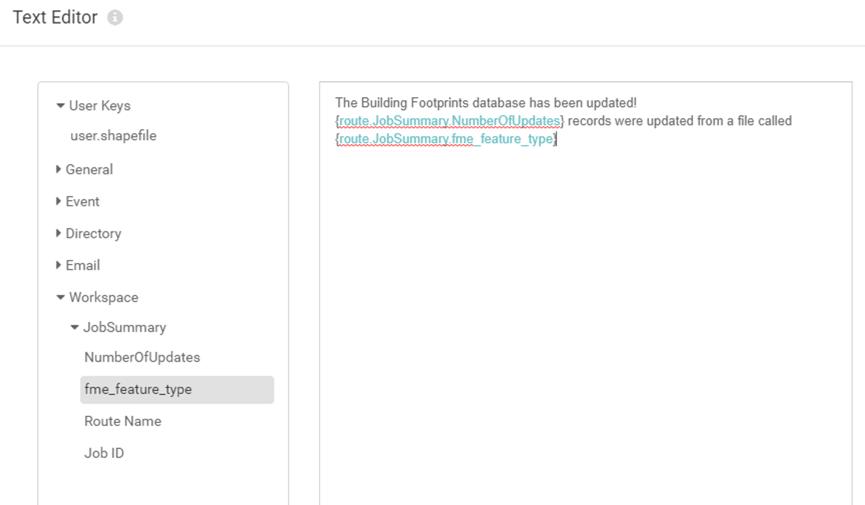865x505 pixels.
Task: Collapse the JobSummary node arrow
Action: point(74,327)
